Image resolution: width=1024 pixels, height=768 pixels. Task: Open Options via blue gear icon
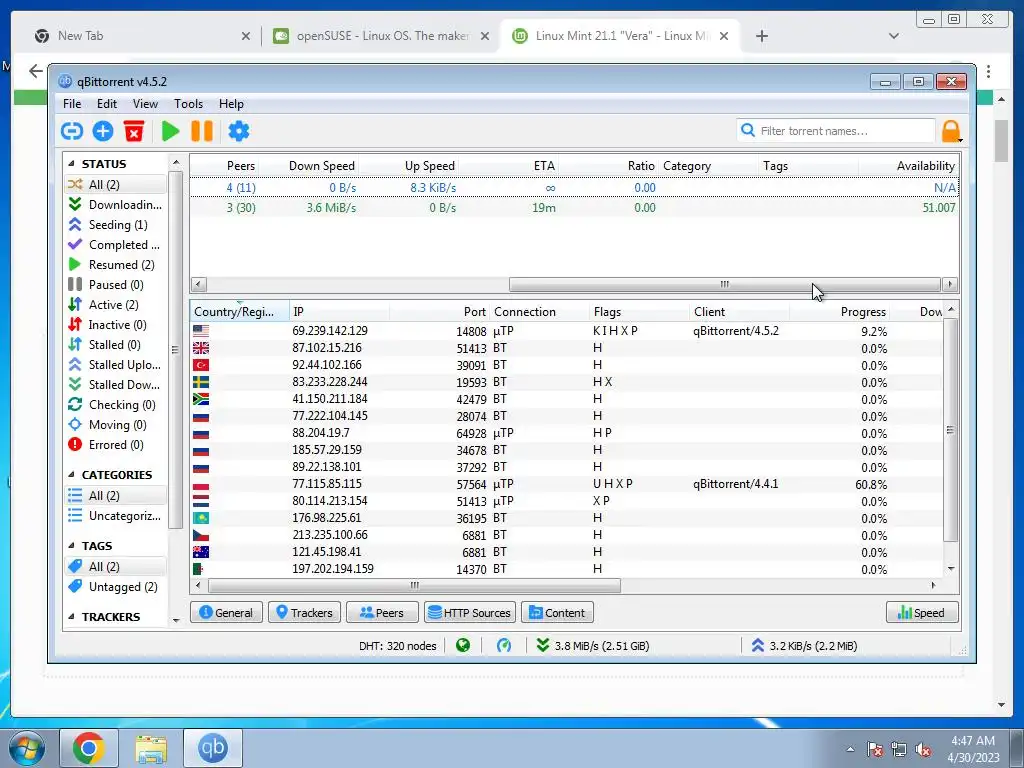pyautogui.click(x=238, y=131)
